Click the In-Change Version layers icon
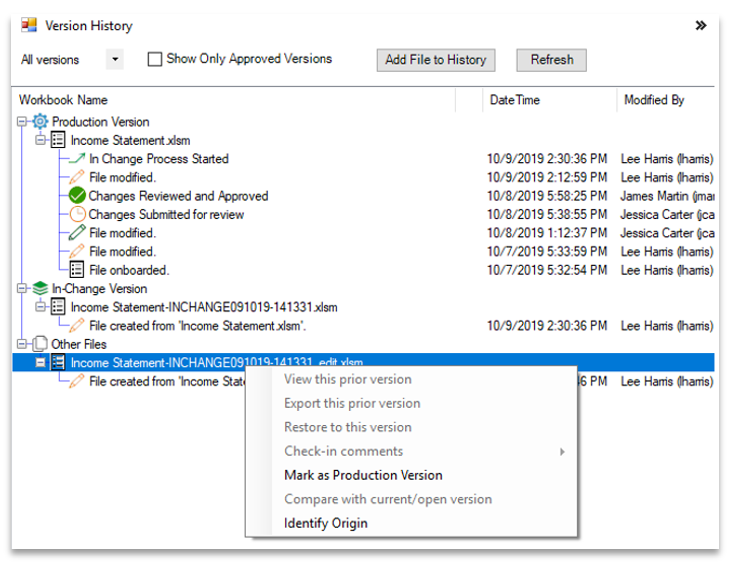 coord(40,288)
